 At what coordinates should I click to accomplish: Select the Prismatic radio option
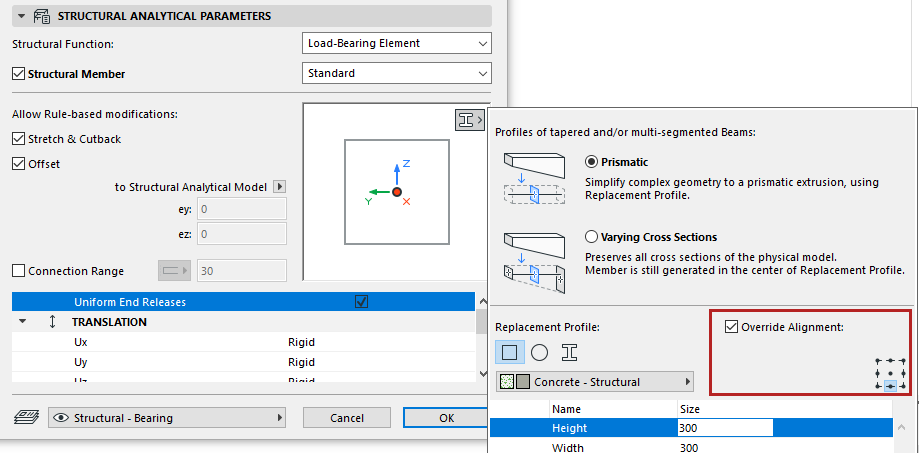tap(591, 162)
